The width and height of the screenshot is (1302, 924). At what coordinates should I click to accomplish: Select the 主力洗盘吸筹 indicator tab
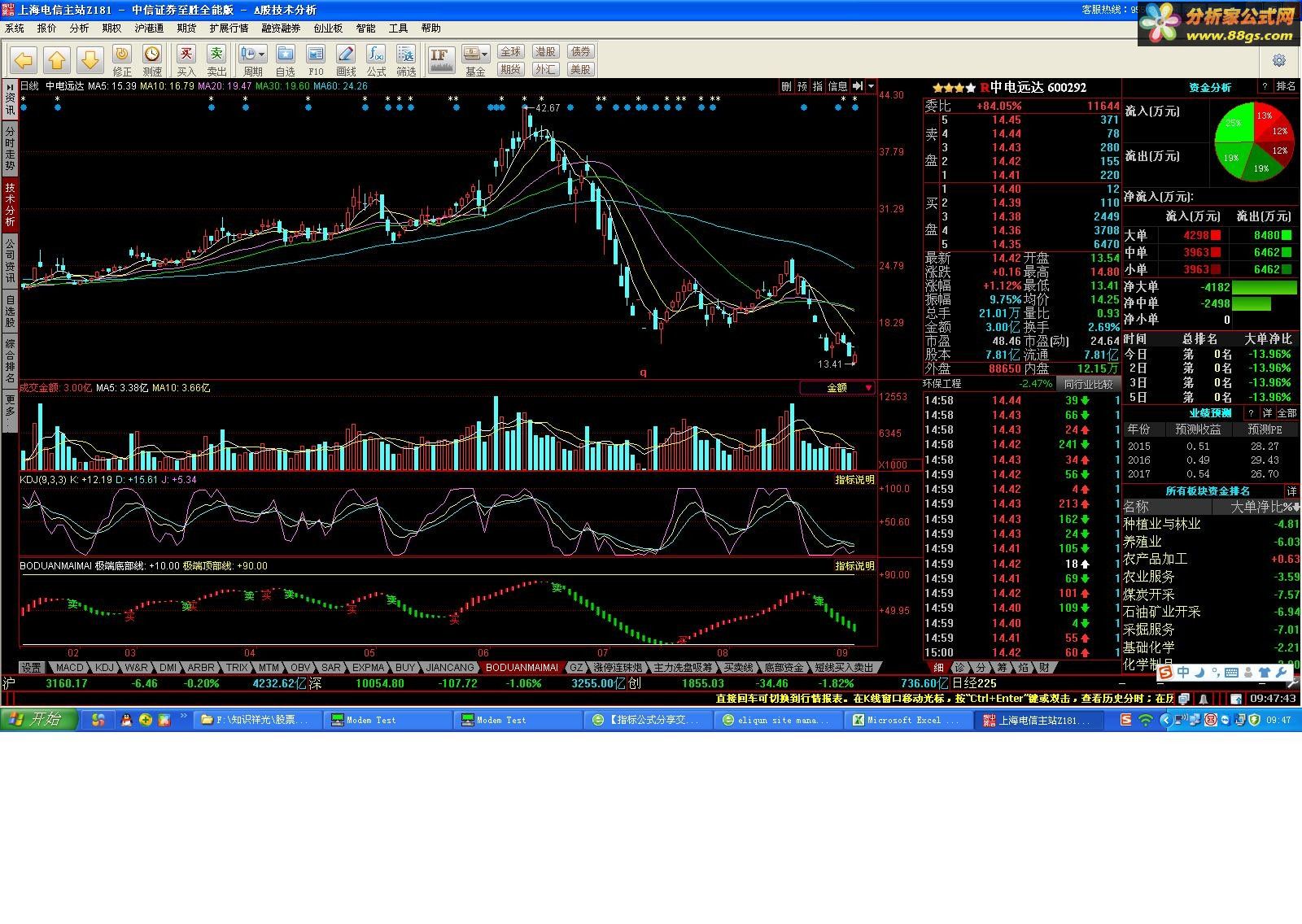[684, 668]
